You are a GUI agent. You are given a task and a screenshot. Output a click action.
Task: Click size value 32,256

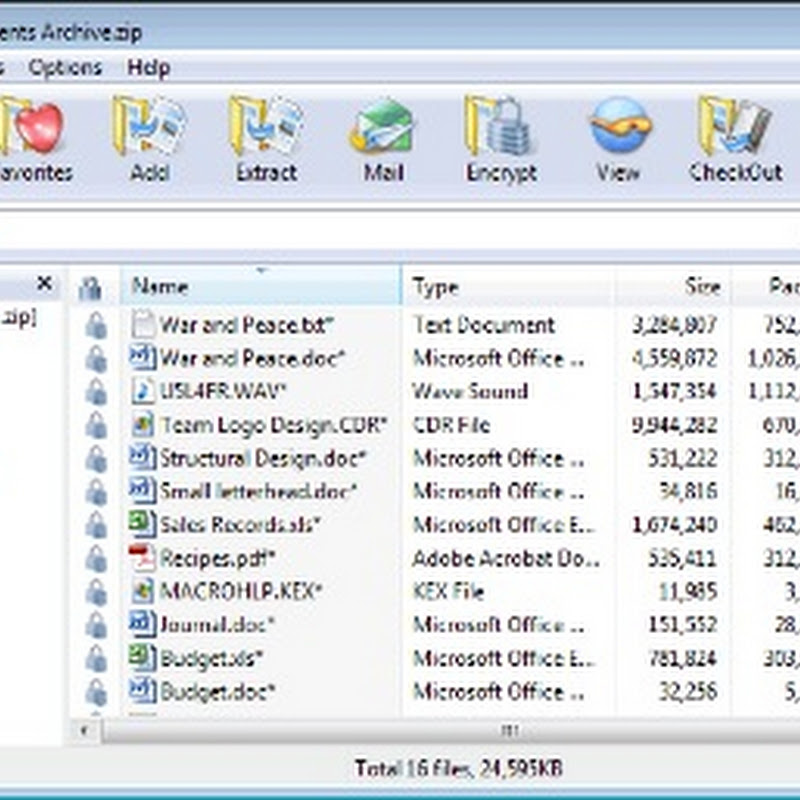[x=688, y=692]
